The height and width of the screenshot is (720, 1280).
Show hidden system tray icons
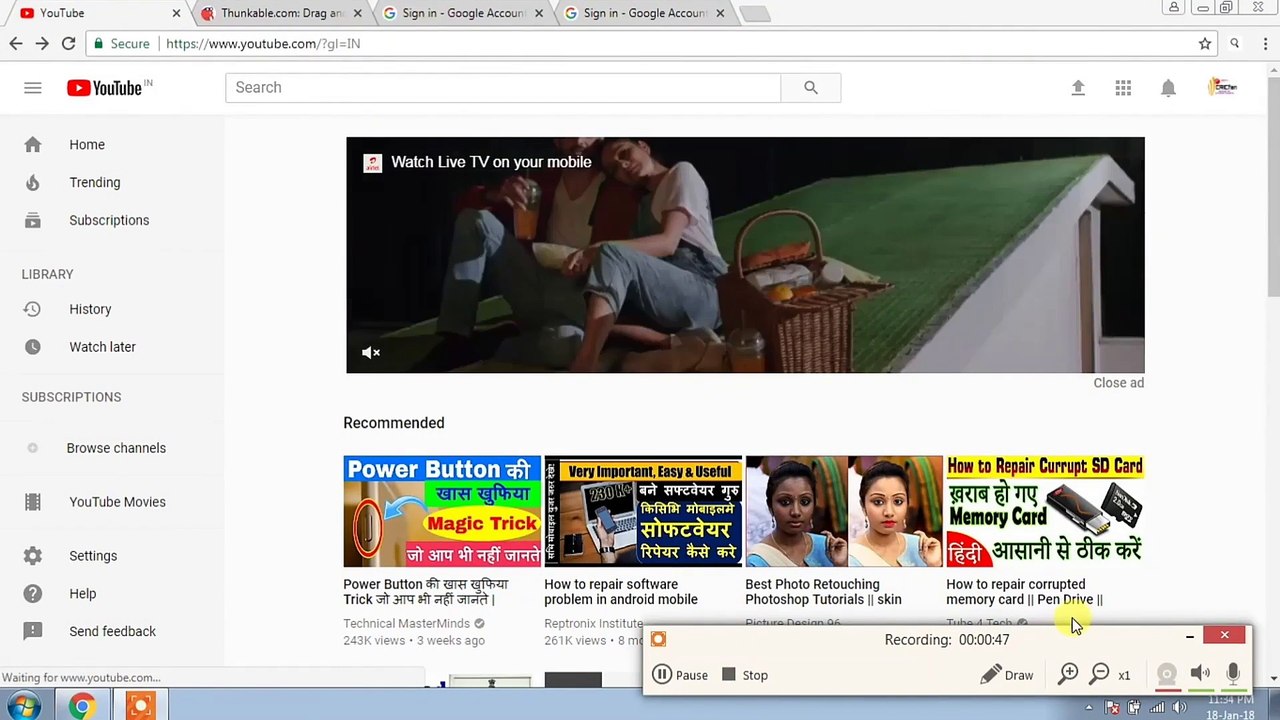pyautogui.click(x=1089, y=708)
